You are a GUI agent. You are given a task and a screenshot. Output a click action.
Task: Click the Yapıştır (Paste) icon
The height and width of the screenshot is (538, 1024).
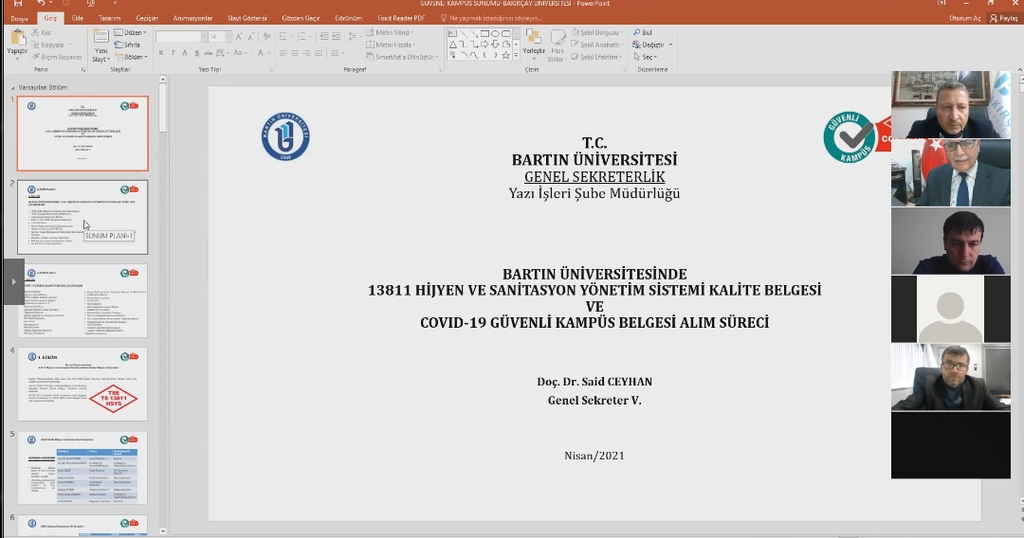click(x=17, y=39)
